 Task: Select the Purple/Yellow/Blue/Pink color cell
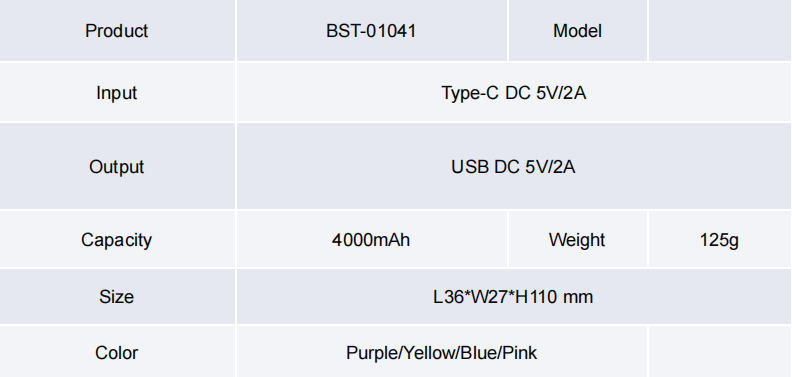click(x=442, y=352)
